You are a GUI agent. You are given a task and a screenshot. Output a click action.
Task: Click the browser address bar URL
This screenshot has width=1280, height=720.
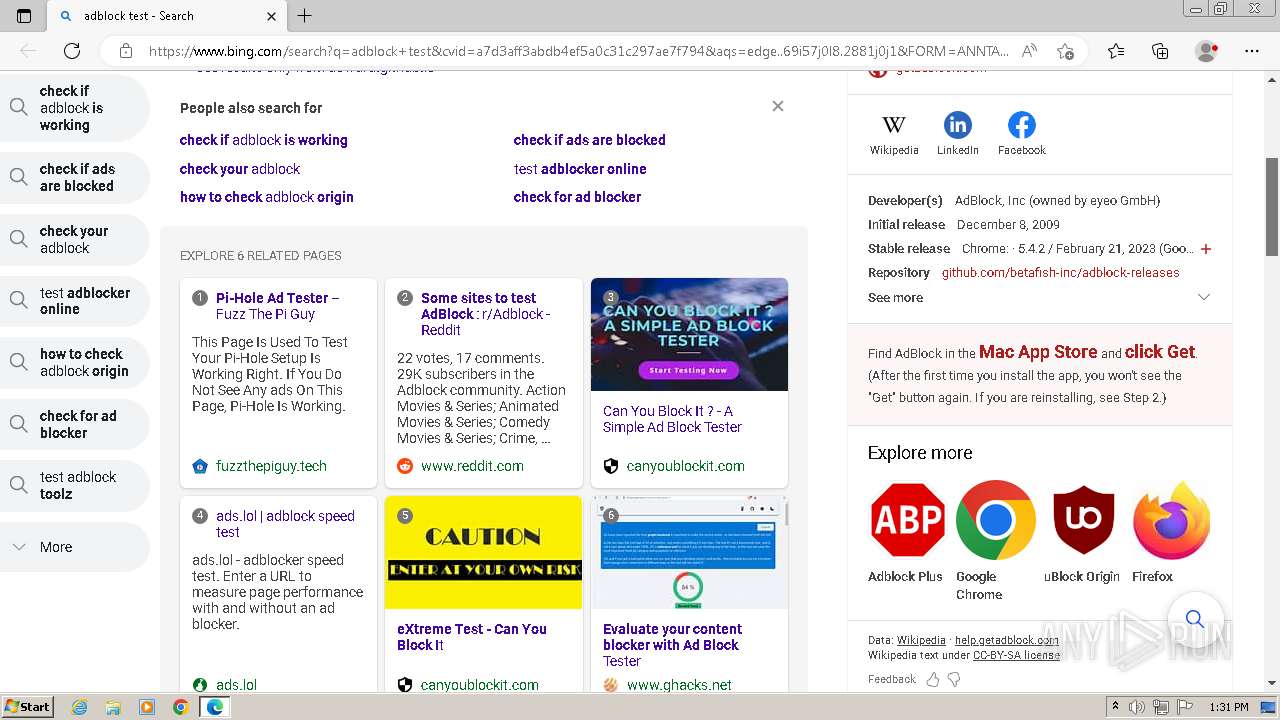coord(578,51)
